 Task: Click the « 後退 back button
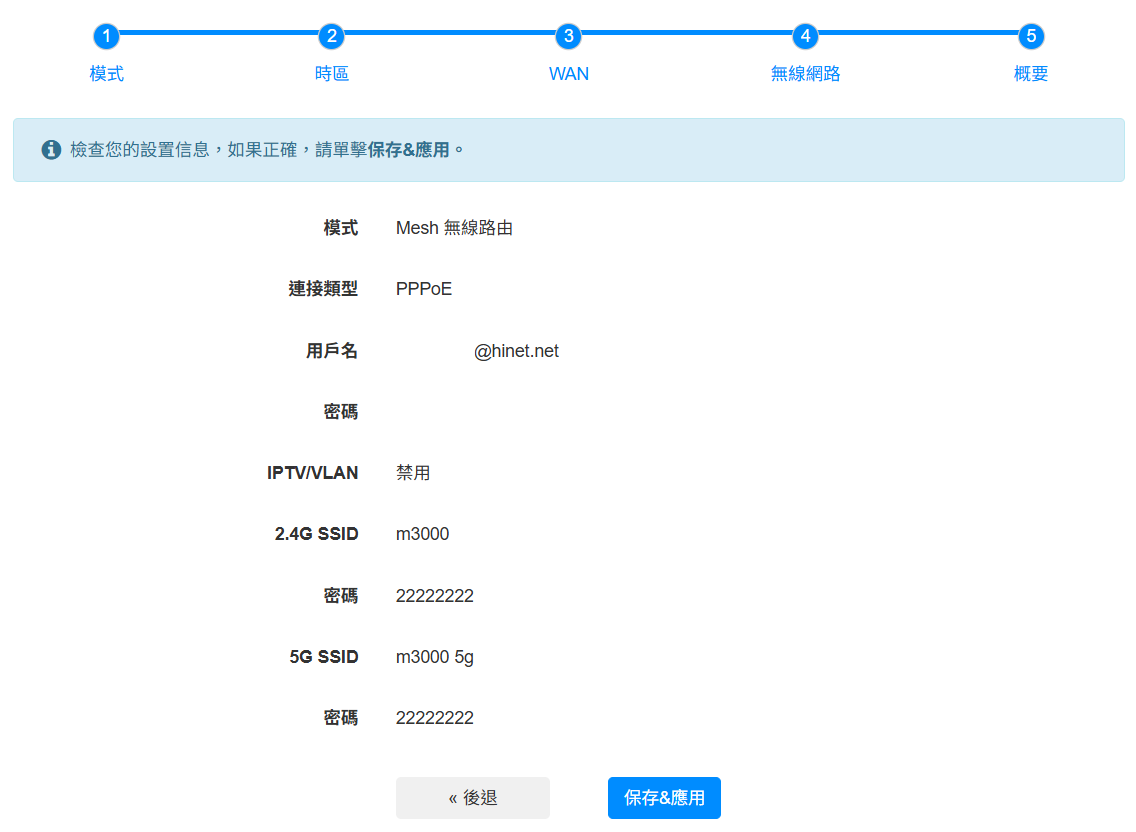tap(472, 798)
